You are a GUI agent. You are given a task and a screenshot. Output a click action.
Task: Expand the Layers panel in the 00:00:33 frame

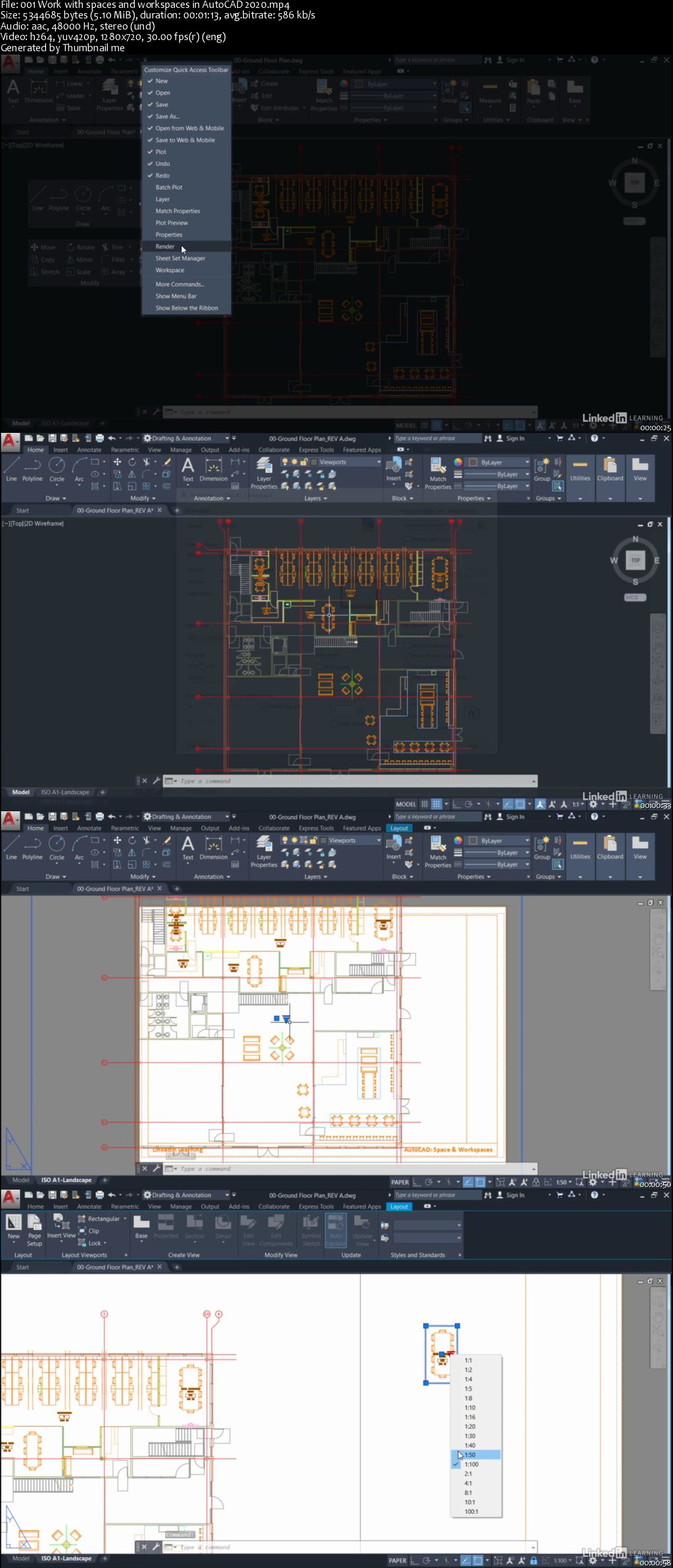pos(316,498)
